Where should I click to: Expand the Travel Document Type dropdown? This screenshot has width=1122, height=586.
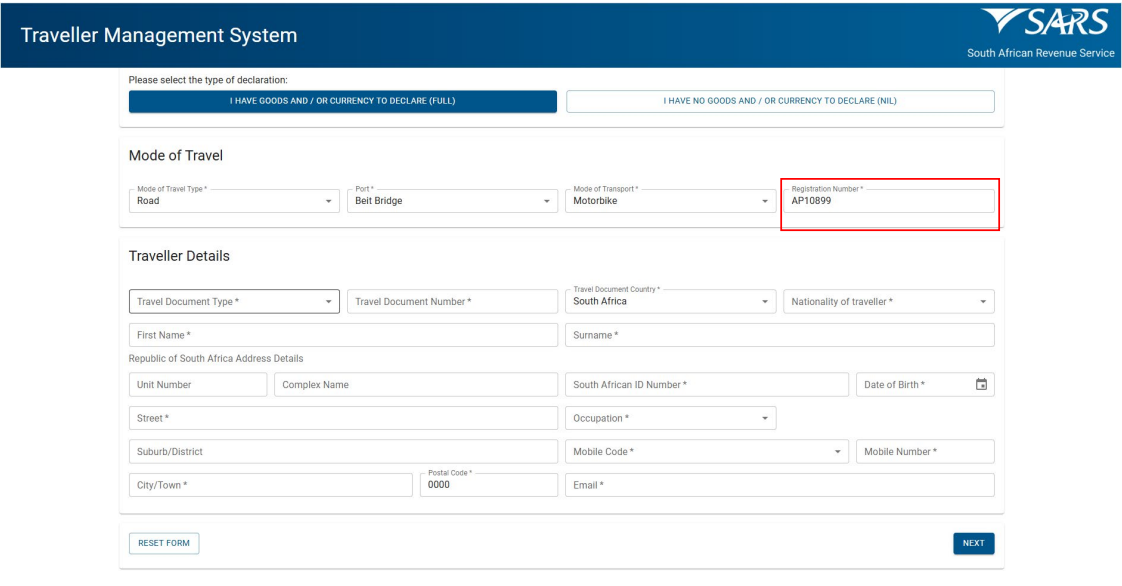pyautogui.click(x=234, y=302)
